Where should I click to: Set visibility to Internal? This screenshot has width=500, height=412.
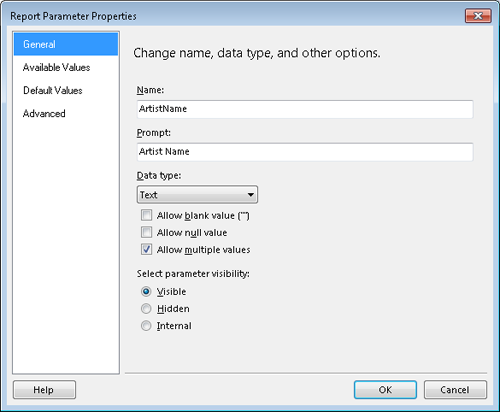[x=146, y=326]
